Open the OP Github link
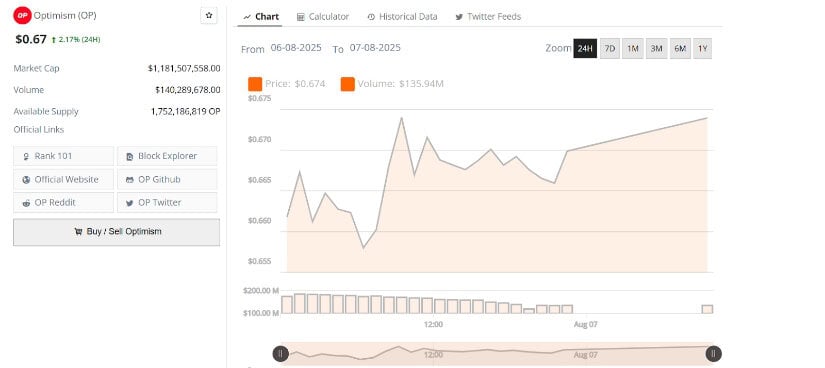The width and height of the screenshot is (825, 368). click(x=167, y=180)
